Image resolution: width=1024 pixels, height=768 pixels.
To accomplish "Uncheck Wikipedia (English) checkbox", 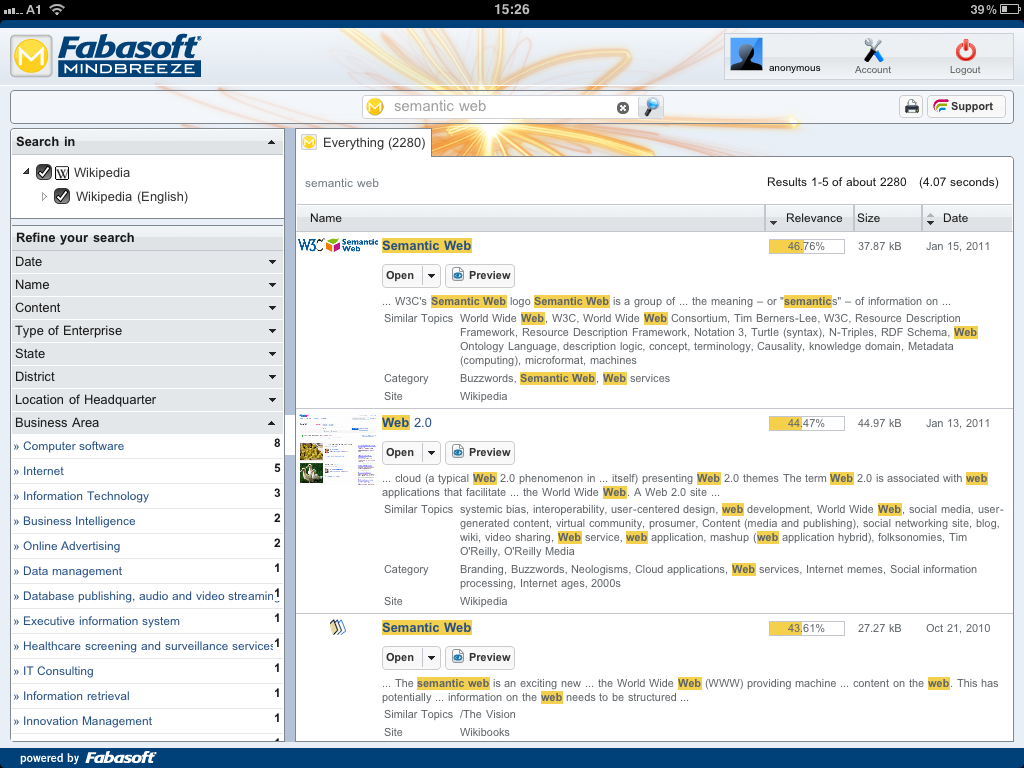I will (x=62, y=197).
